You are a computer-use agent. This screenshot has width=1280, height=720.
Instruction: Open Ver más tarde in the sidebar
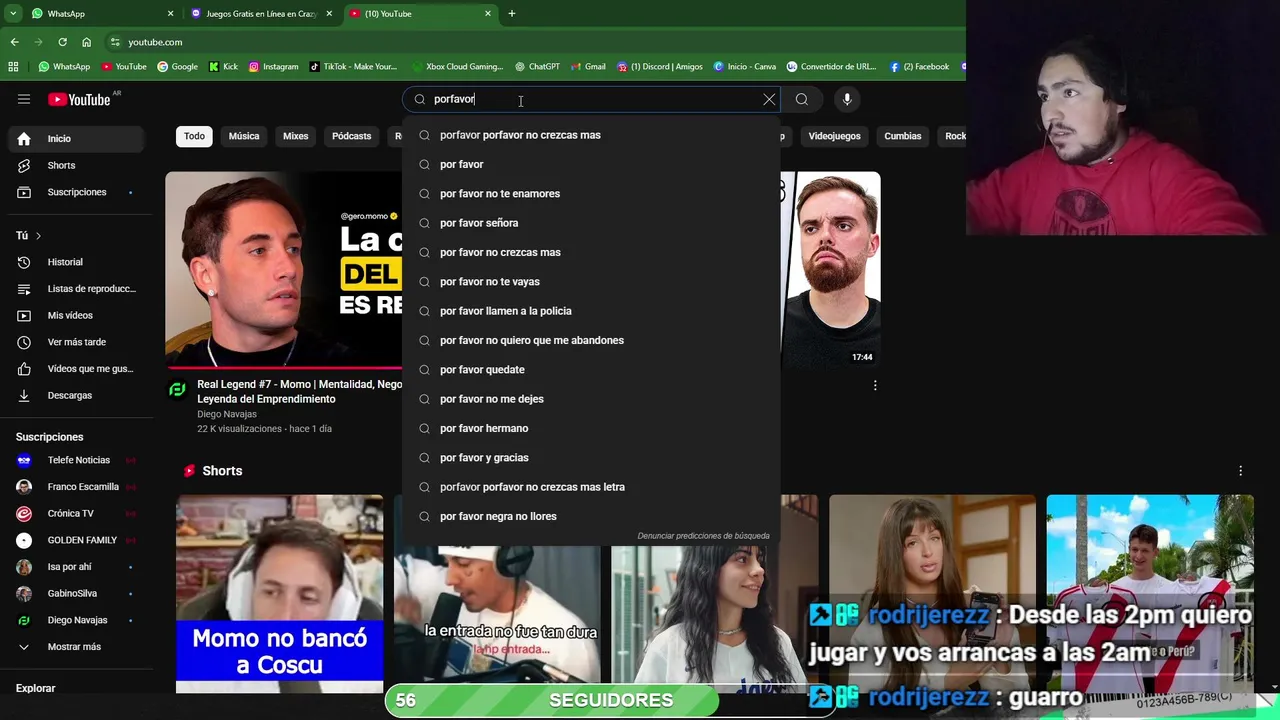pyautogui.click(x=76, y=342)
